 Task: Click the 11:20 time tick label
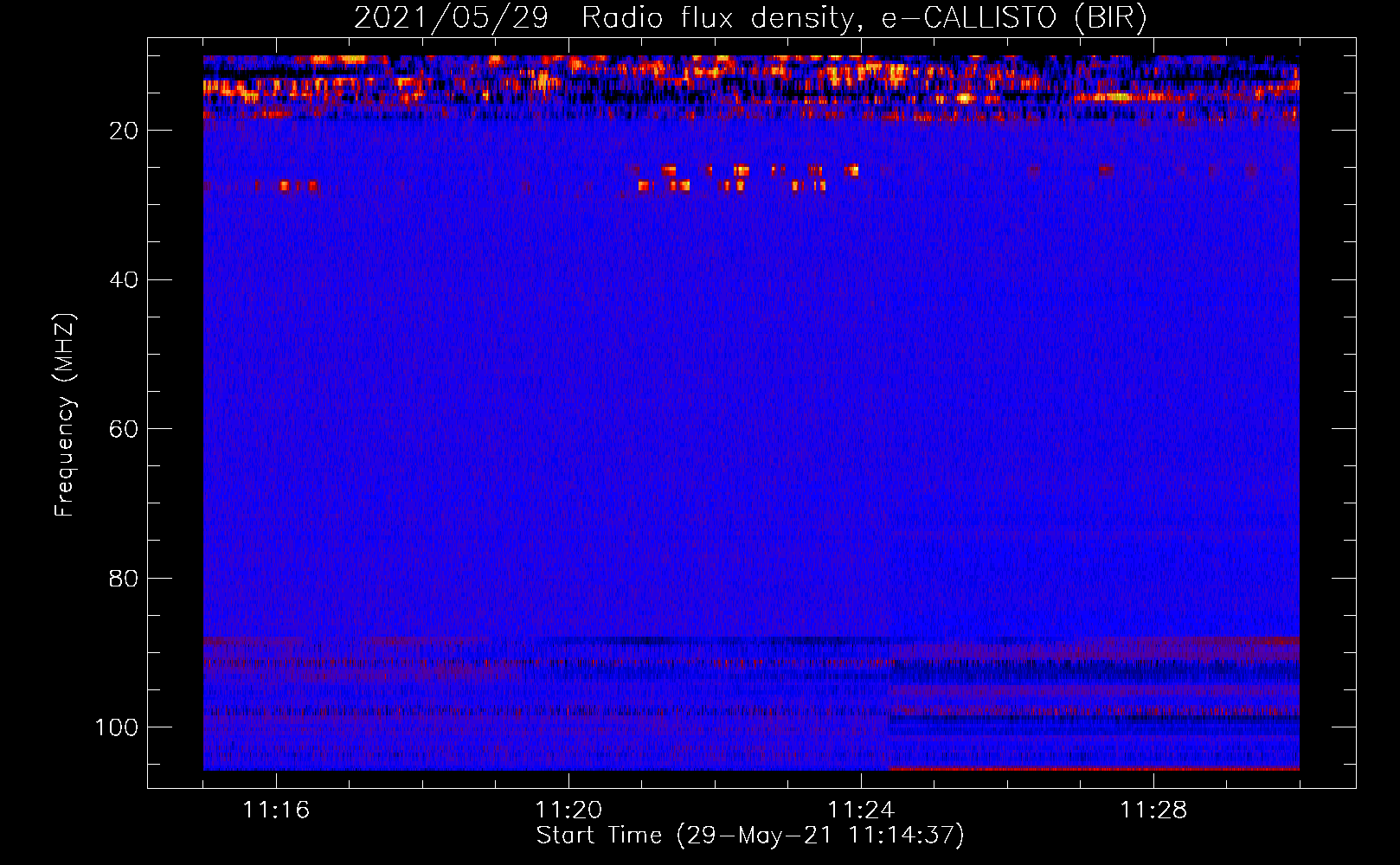coord(568,811)
